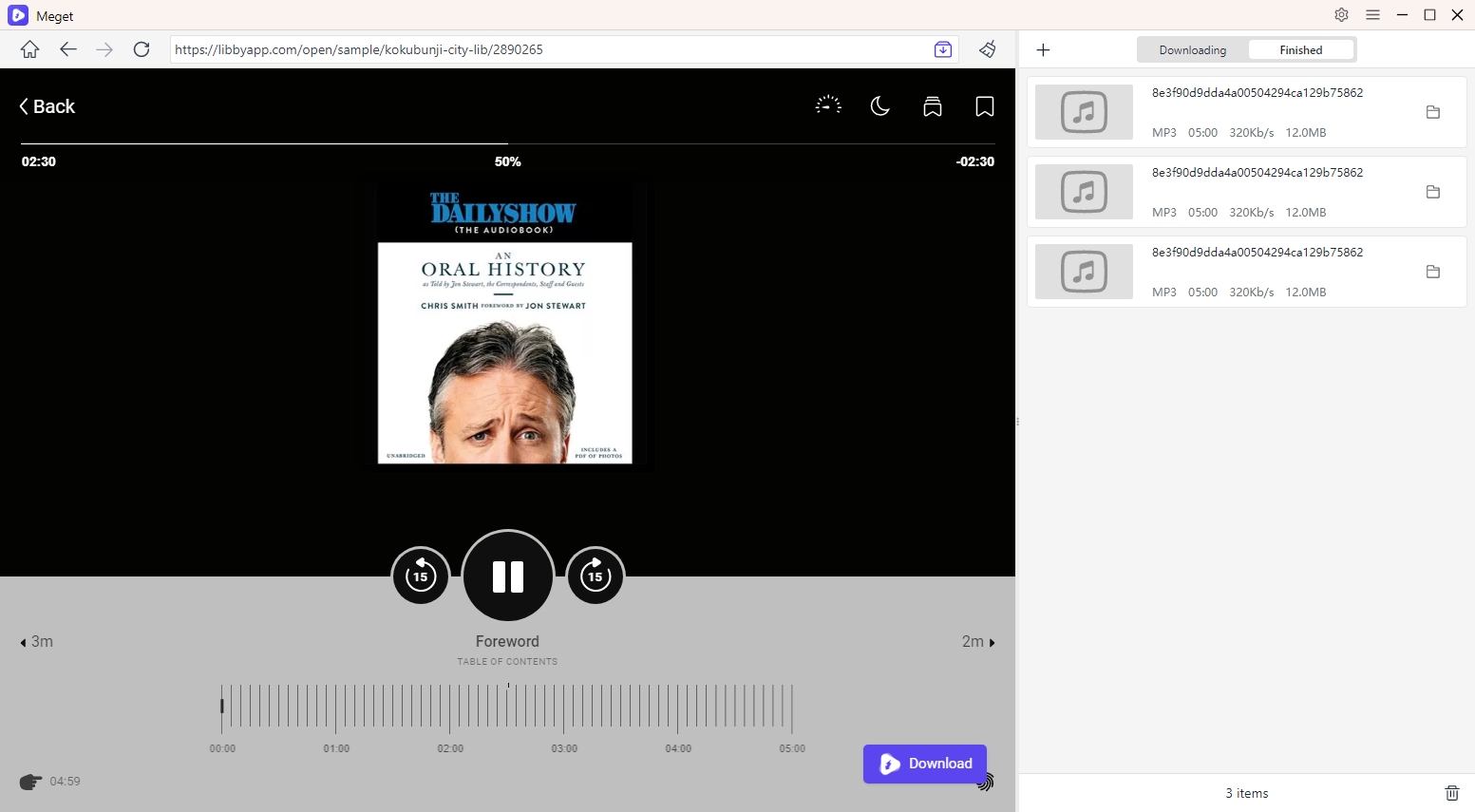Add a new download with plus icon

(x=1043, y=49)
